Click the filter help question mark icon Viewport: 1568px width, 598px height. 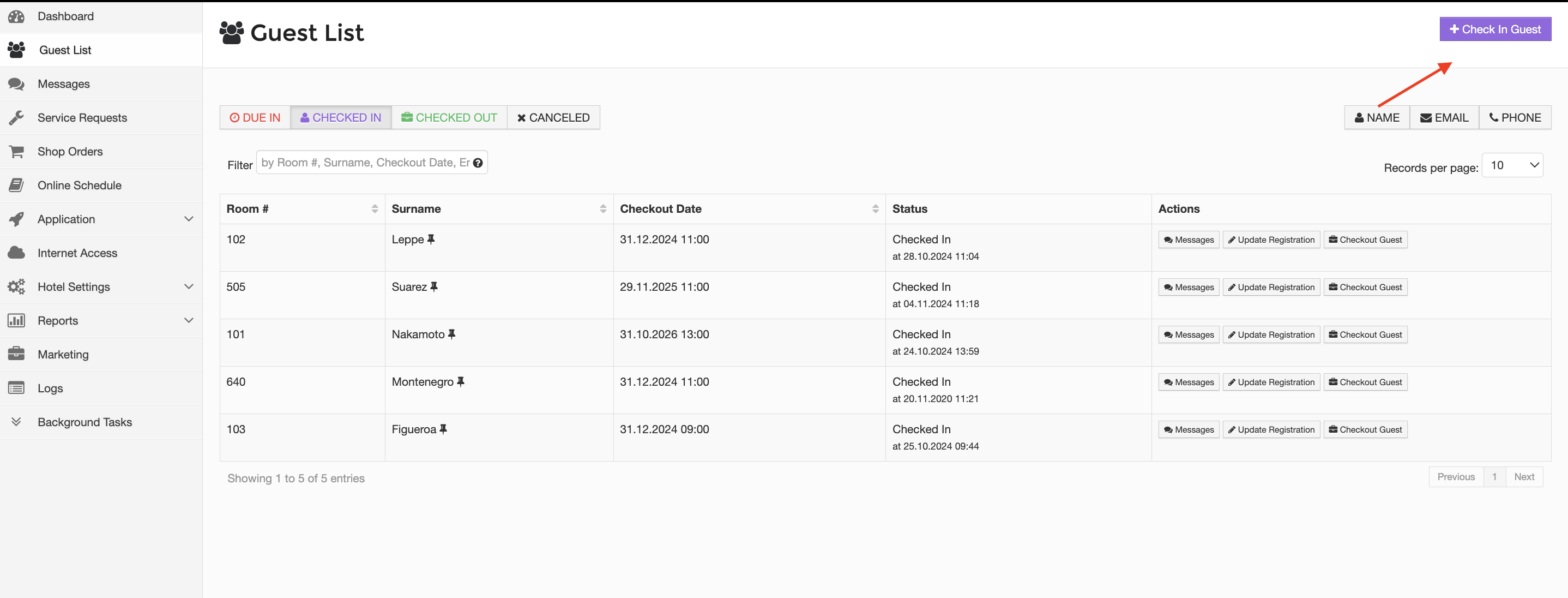point(478,163)
